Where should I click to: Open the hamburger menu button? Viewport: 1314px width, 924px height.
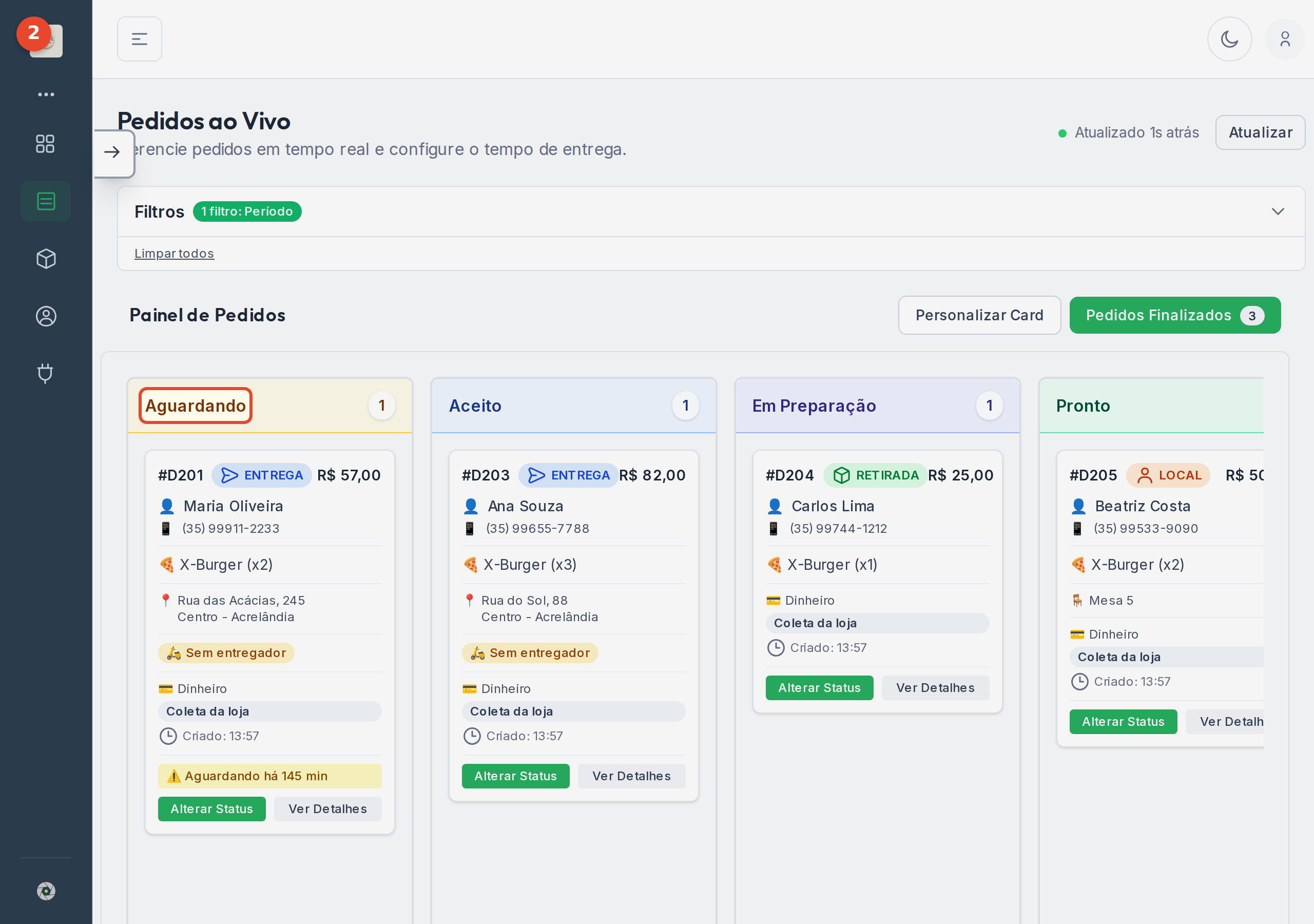139,39
